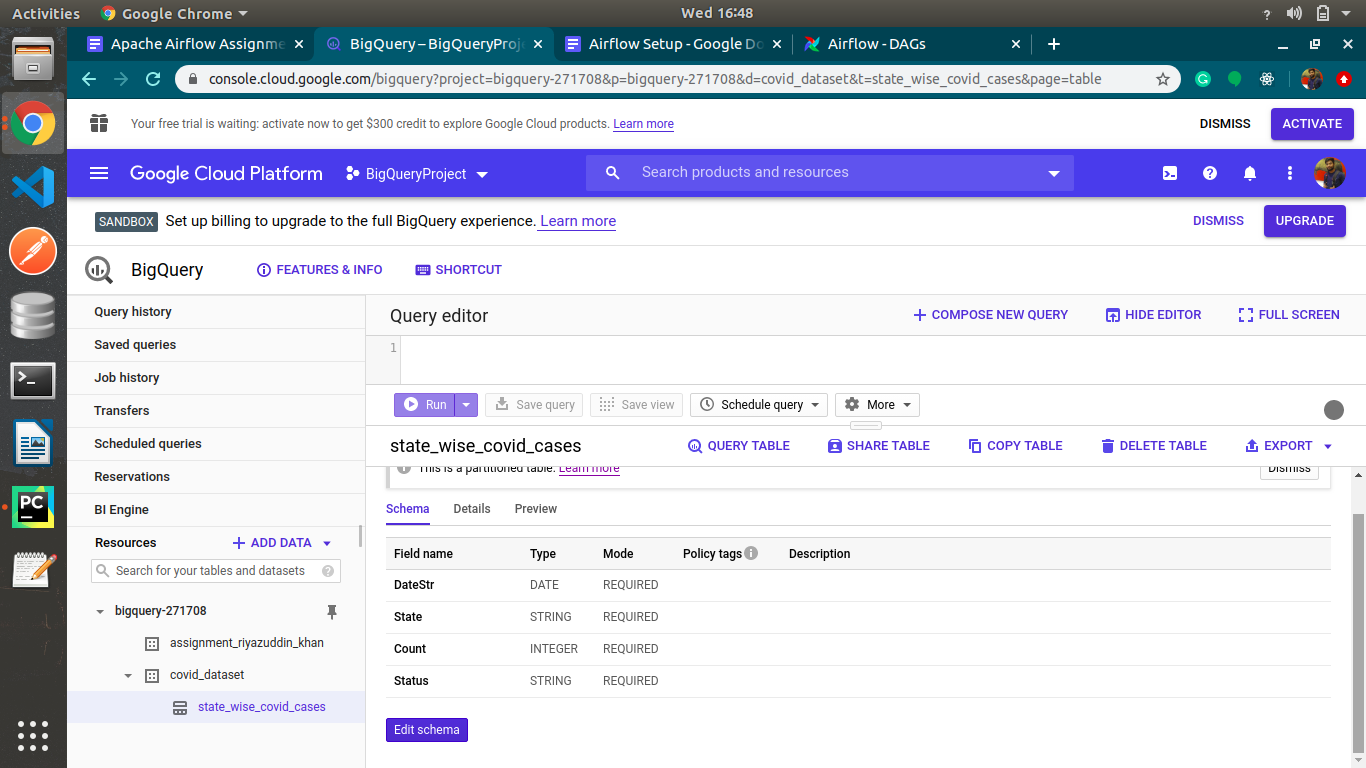Click the Policy tags info icon
This screenshot has height=768, width=1366.
point(751,553)
